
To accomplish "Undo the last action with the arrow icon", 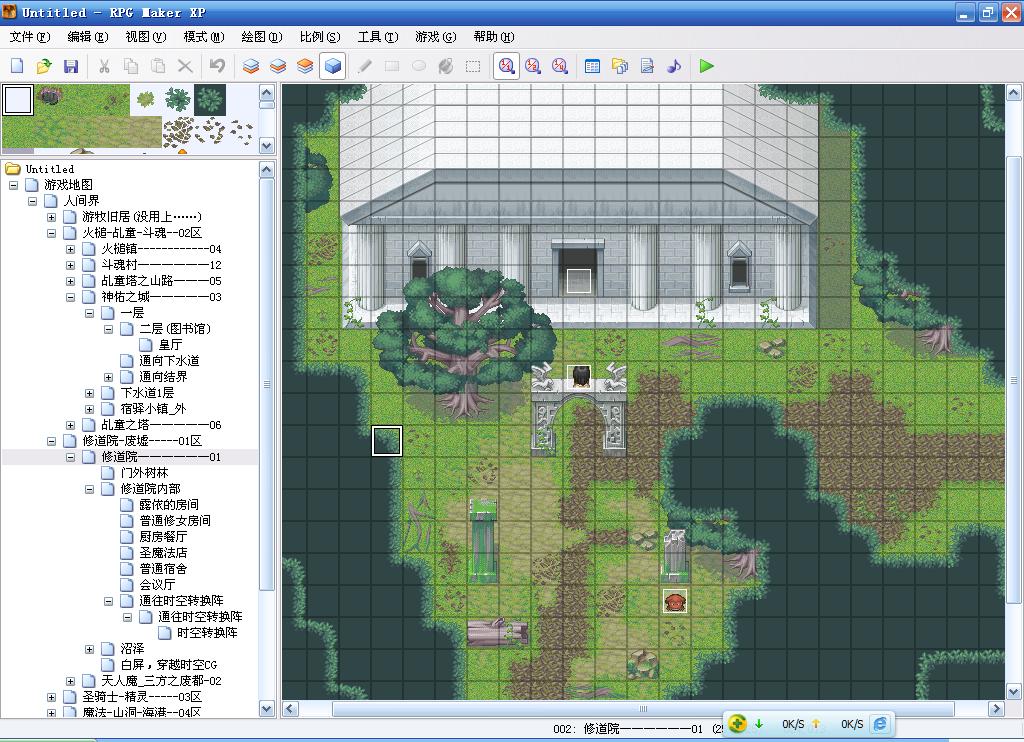I will (217, 66).
